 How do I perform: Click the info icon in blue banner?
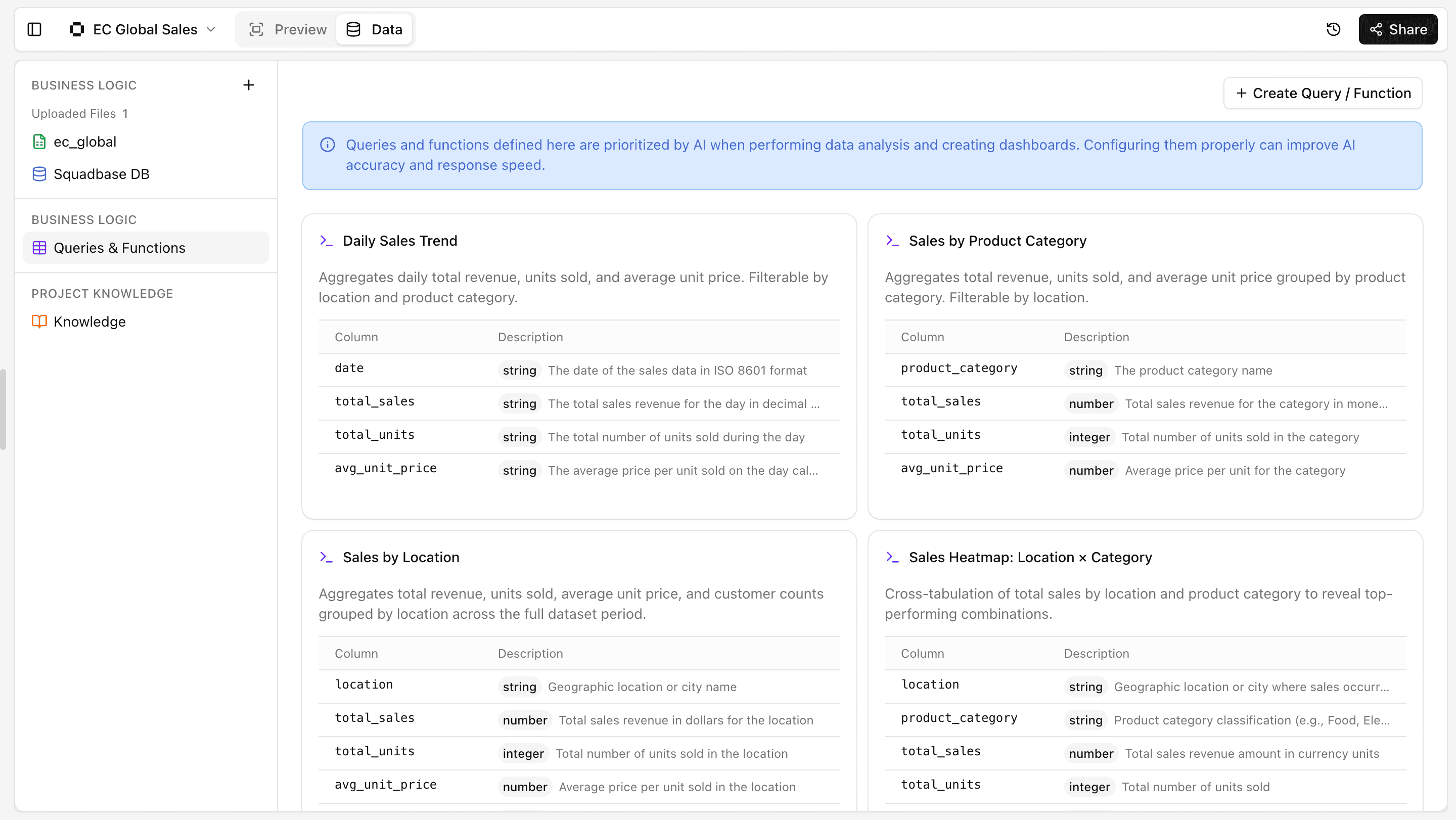[327, 145]
